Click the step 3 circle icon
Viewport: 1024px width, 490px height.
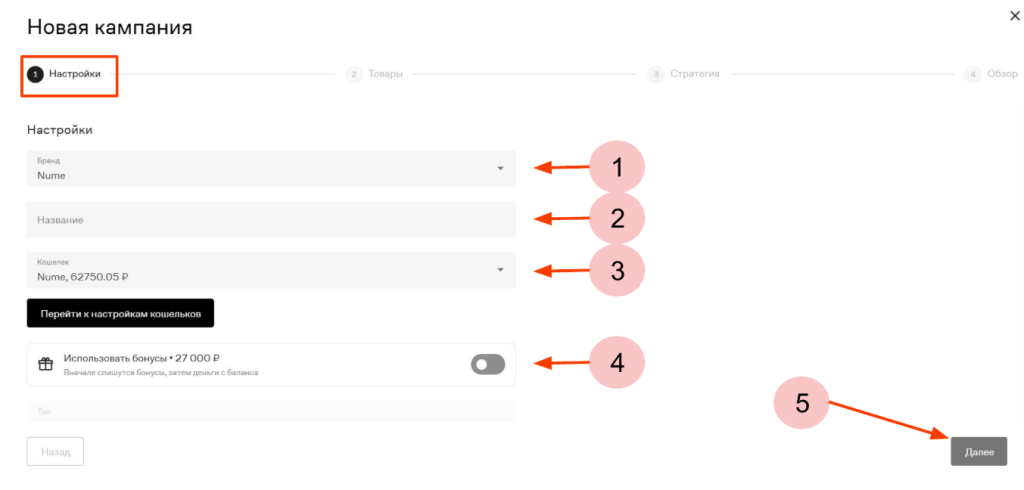click(x=655, y=74)
